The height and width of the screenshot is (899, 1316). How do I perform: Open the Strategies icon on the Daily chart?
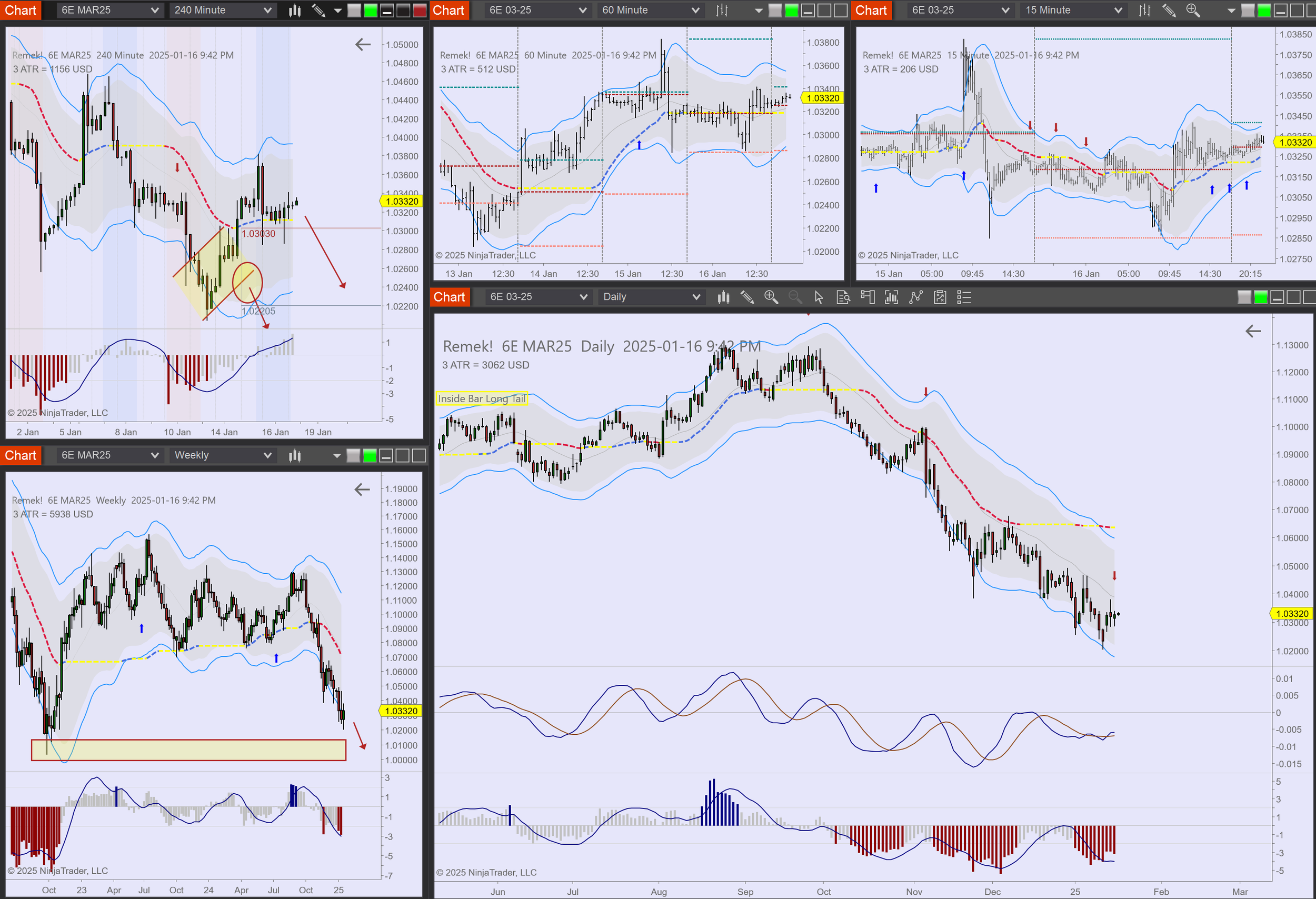[x=940, y=297]
